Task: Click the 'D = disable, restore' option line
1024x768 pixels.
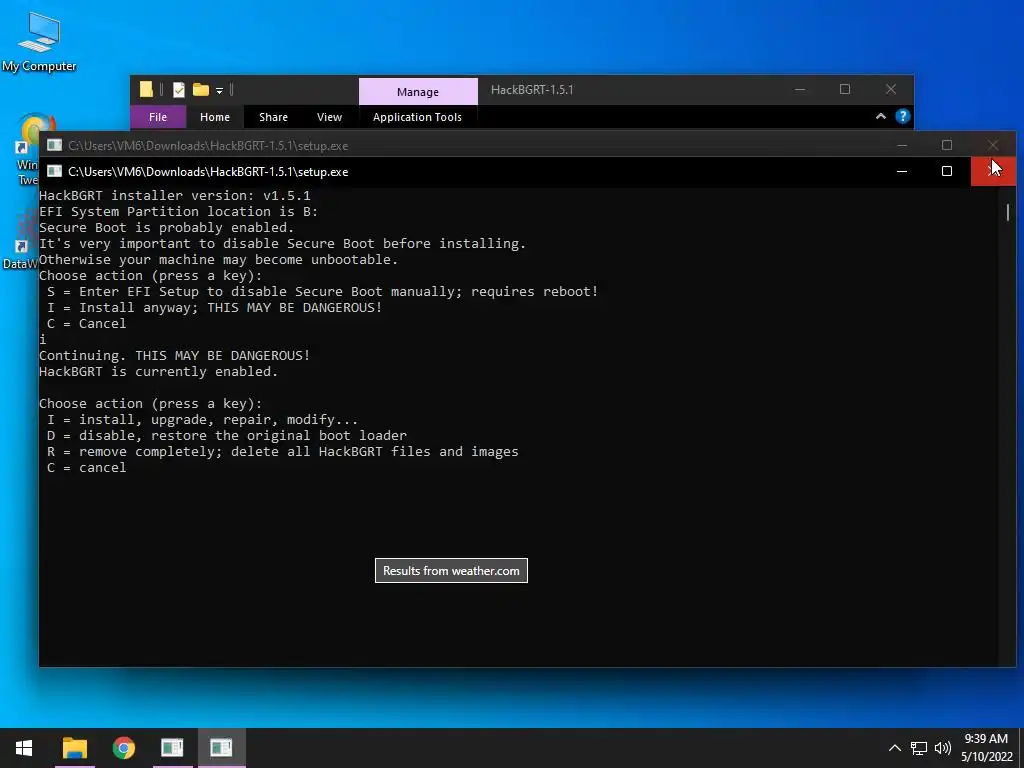Action: (227, 436)
